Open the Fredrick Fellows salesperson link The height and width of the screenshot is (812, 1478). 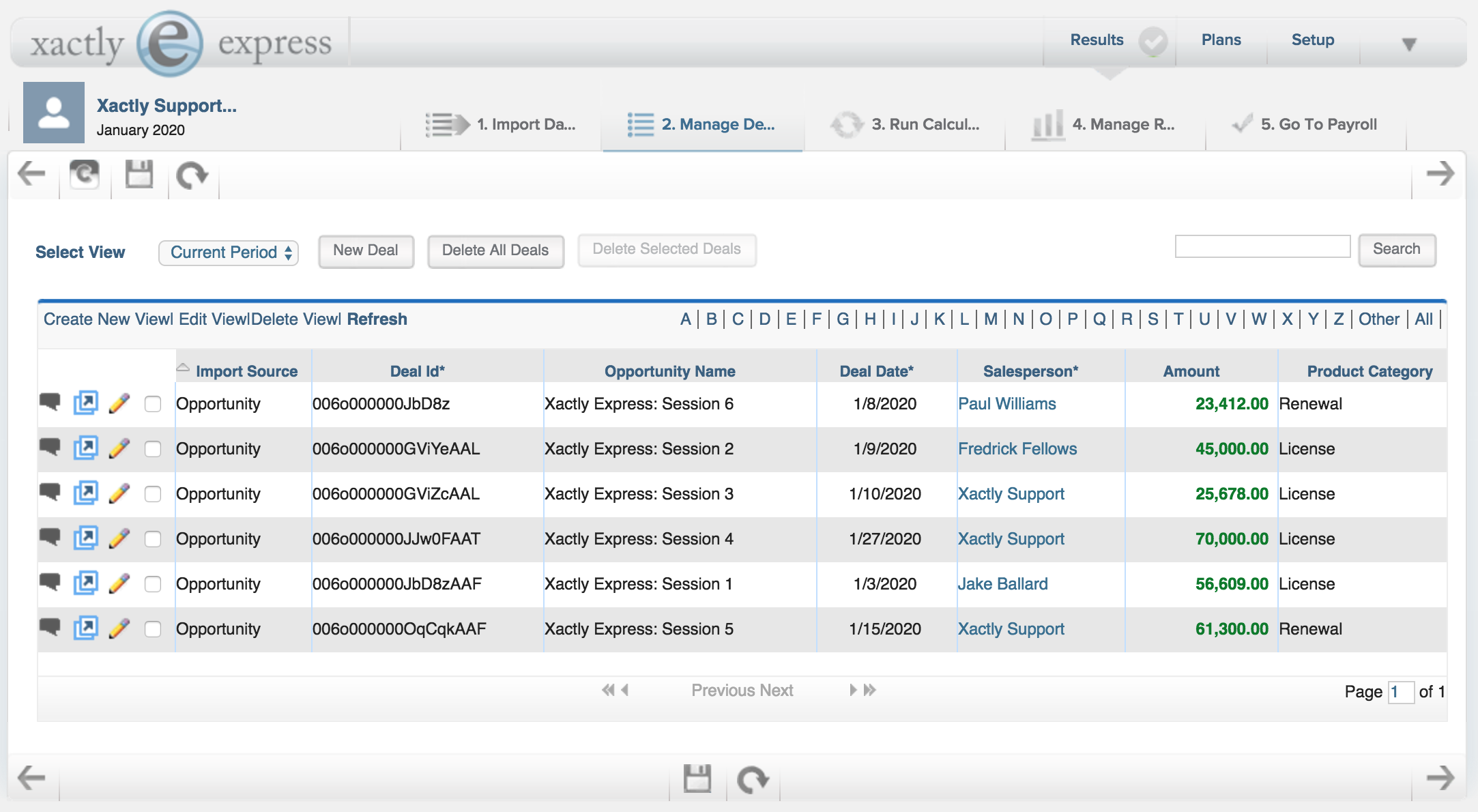[1017, 449]
